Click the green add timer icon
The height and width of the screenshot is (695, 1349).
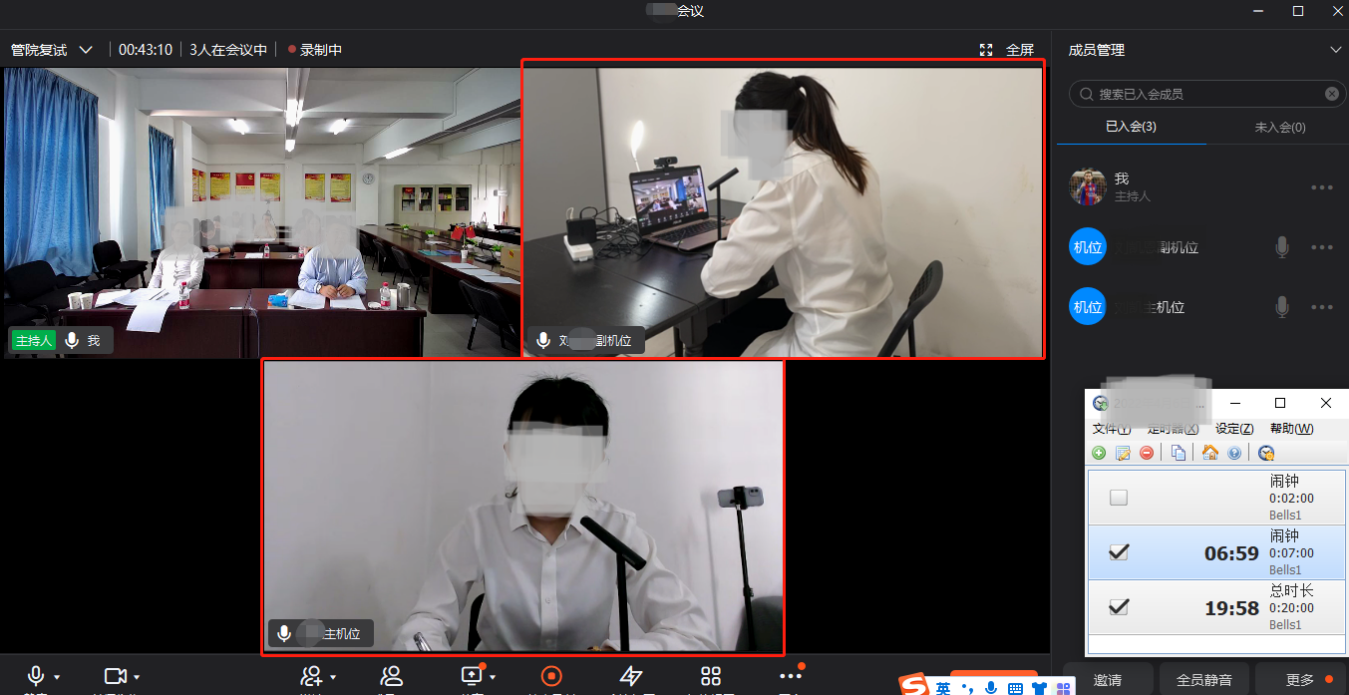[x=1099, y=453]
